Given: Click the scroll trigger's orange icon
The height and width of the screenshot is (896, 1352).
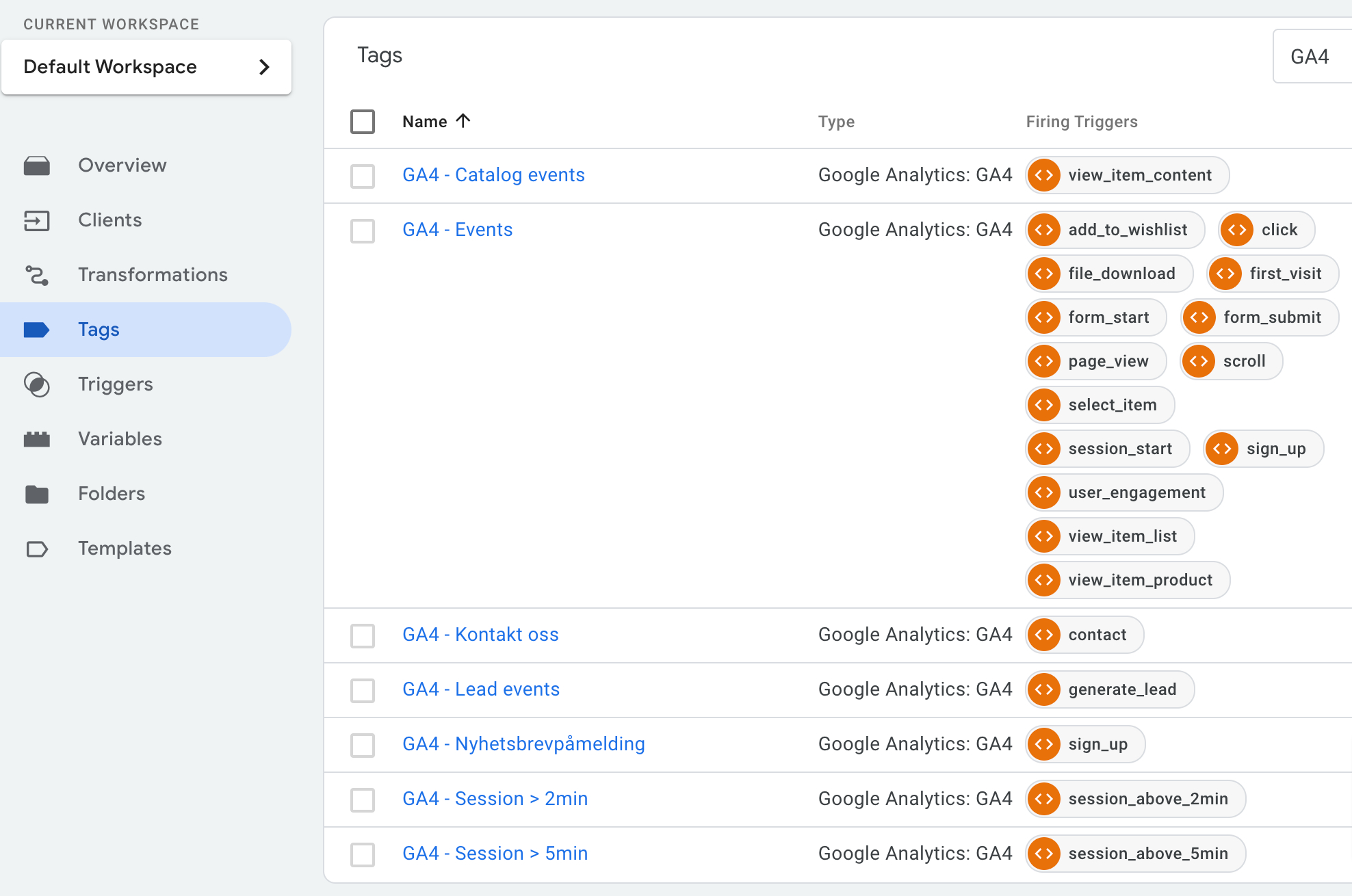Looking at the screenshot, I should pyautogui.click(x=1199, y=361).
